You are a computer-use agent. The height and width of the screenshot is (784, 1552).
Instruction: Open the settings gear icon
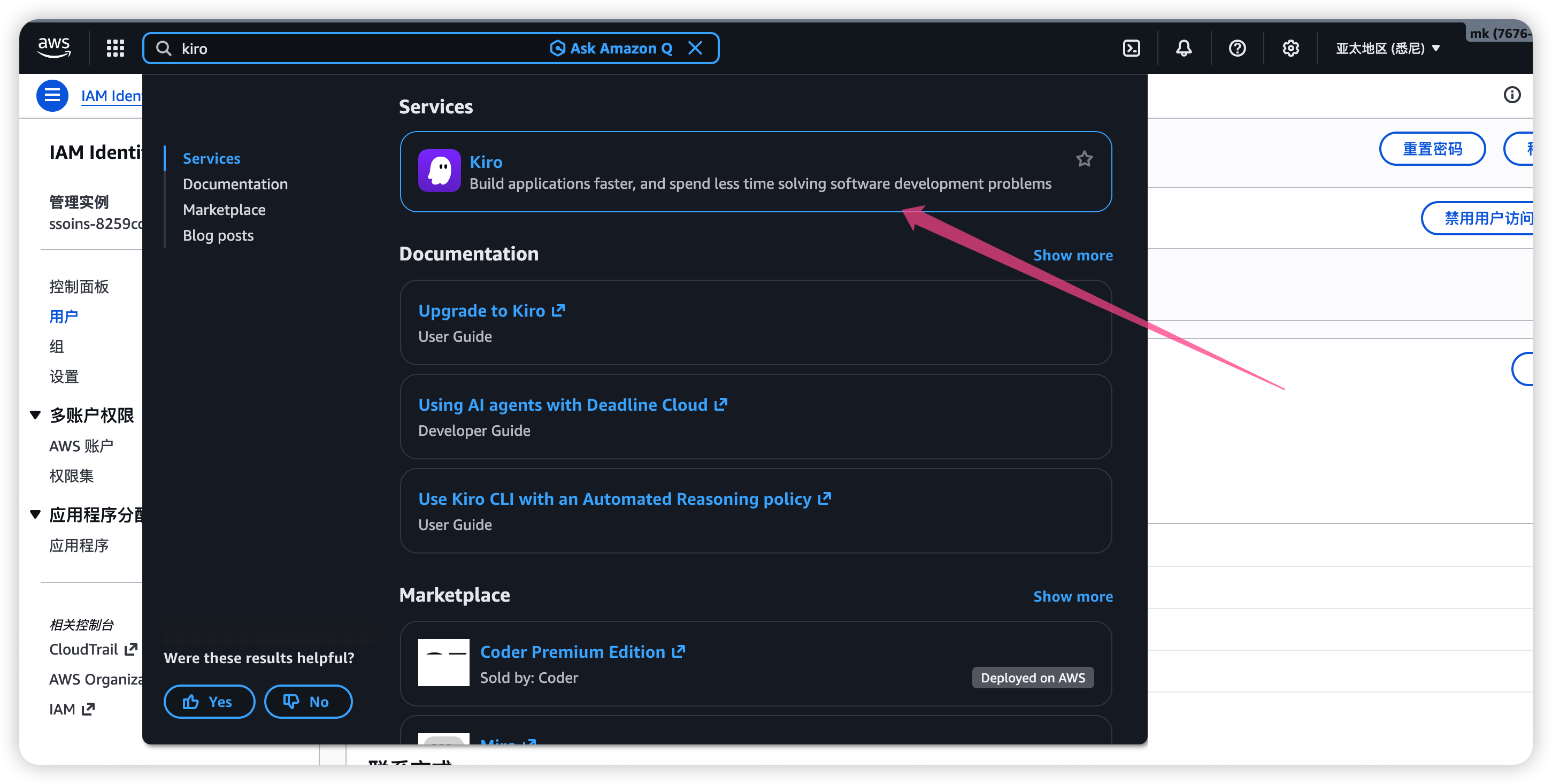[x=1290, y=48]
